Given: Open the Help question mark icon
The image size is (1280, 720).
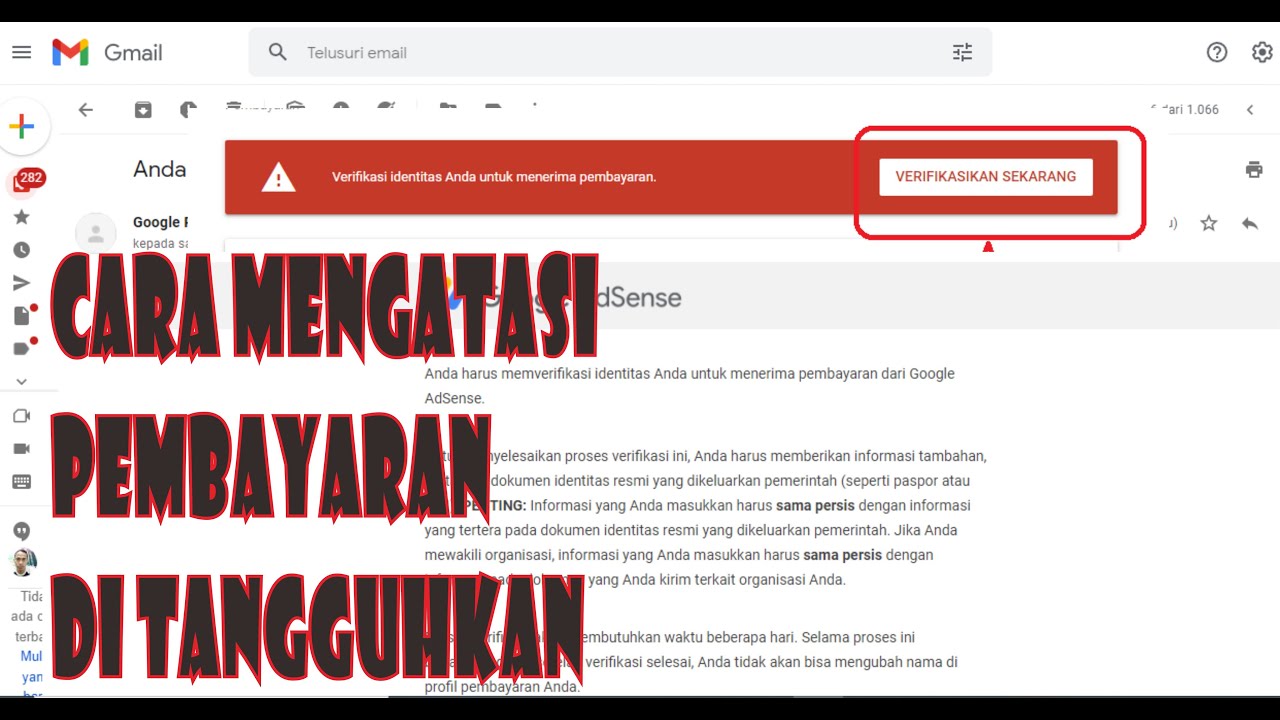Looking at the screenshot, I should [1217, 52].
